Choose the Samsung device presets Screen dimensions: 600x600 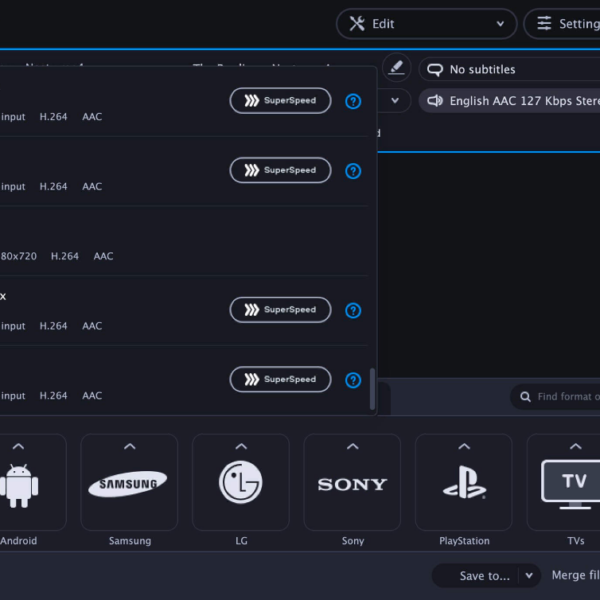tap(129, 483)
